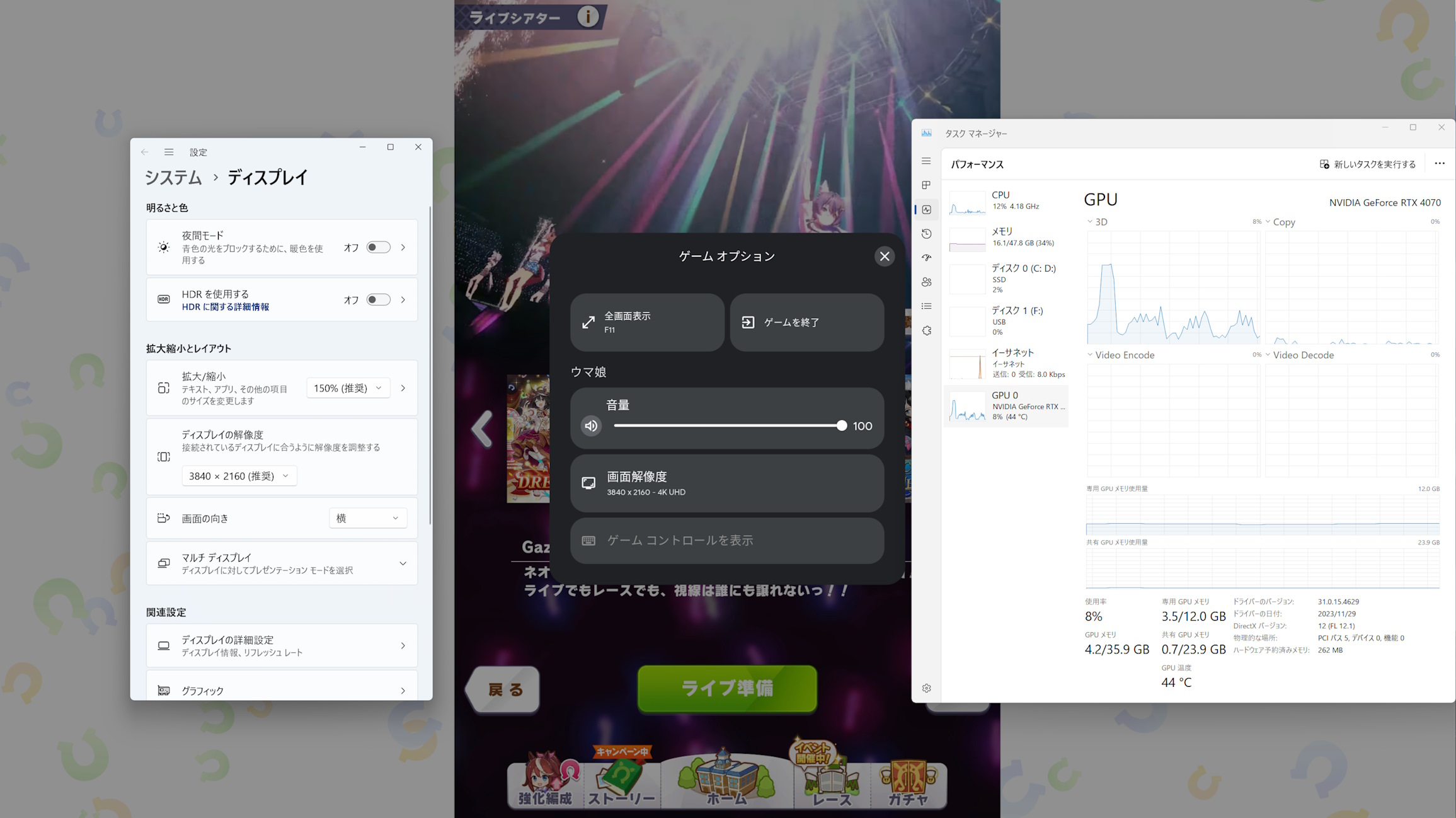The image size is (1456, 818).
Task: Open Processes page icon in Task Manager
Action: coord(926,185)
